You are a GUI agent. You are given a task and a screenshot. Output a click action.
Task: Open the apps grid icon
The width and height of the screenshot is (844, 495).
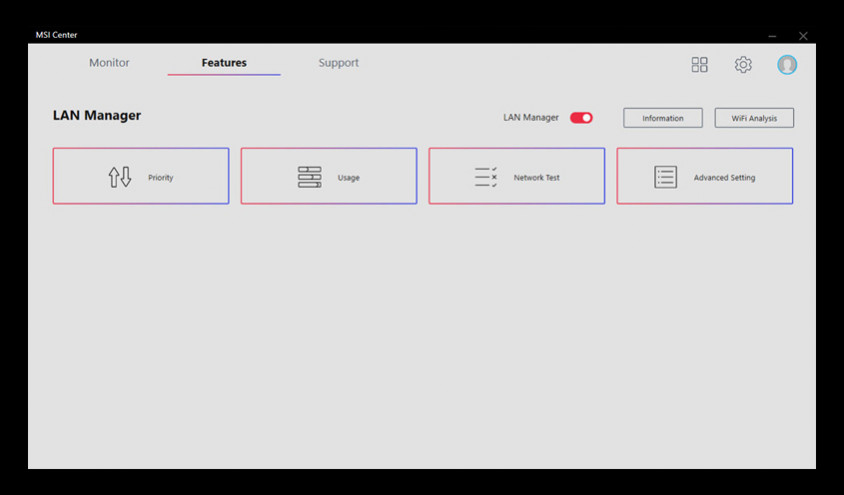coord(699,65)
